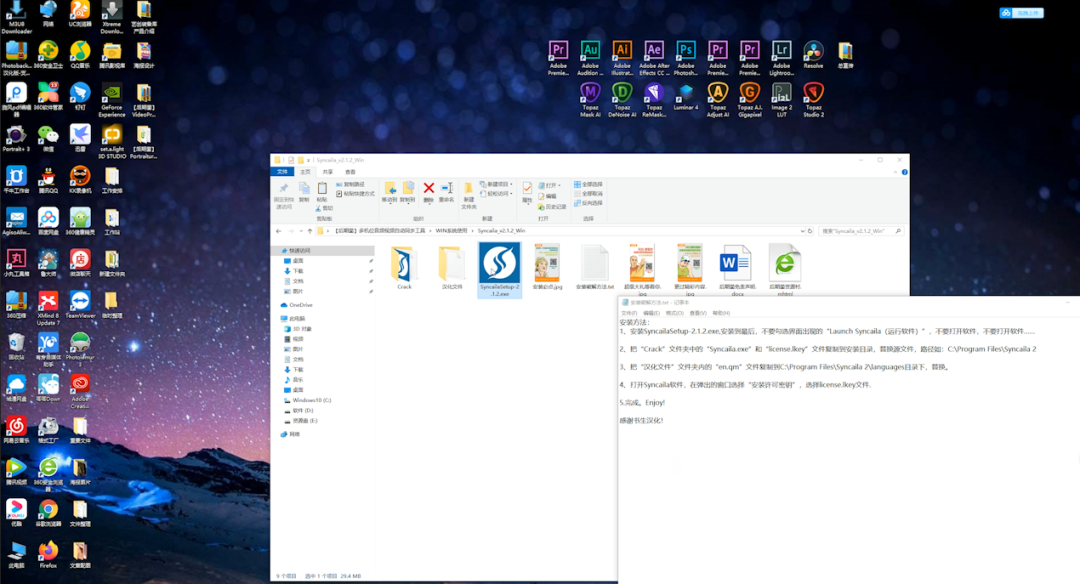Select Adobe After Effects desktop icon
The height and width of the screenshot is (584, 1080).
(x=654, y=52)
